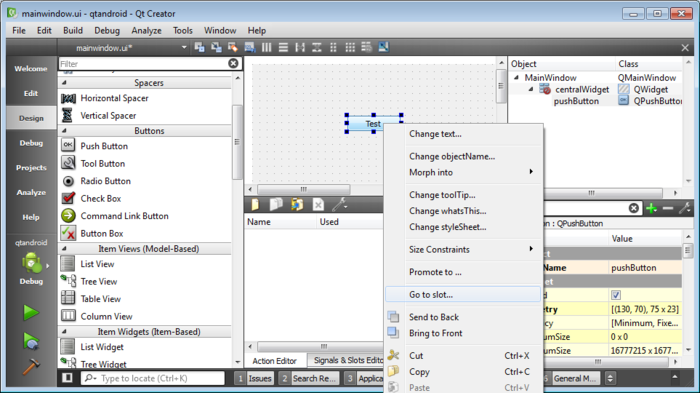700x393 pixels.
Task: Open the Build menu
Action: [73, 30]
